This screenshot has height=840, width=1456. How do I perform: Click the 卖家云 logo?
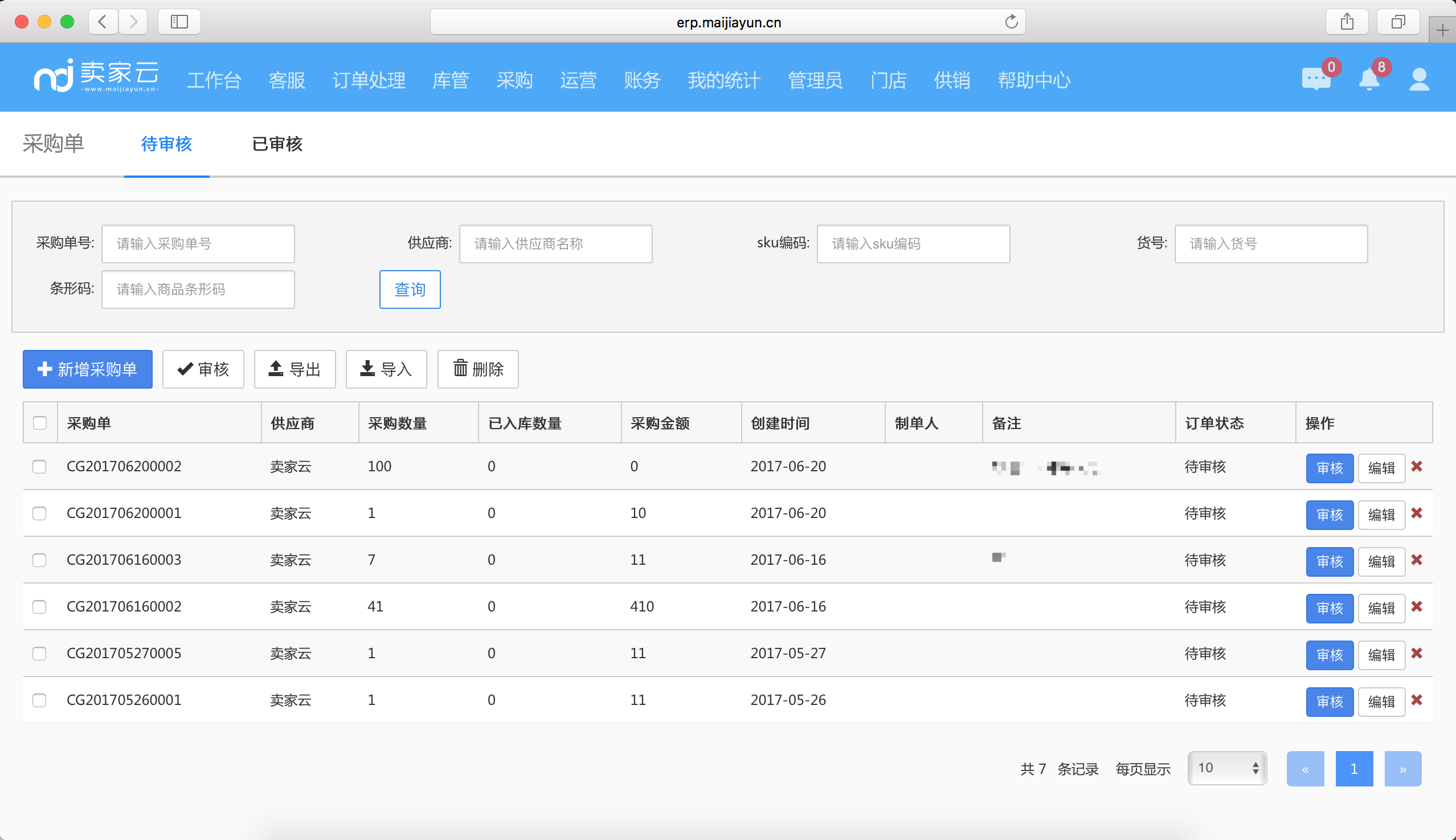(96, 76)
